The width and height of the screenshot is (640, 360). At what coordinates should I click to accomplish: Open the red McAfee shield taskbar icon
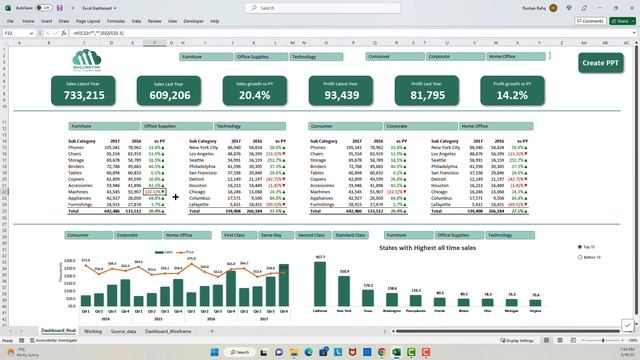click(x=352, y=352)
